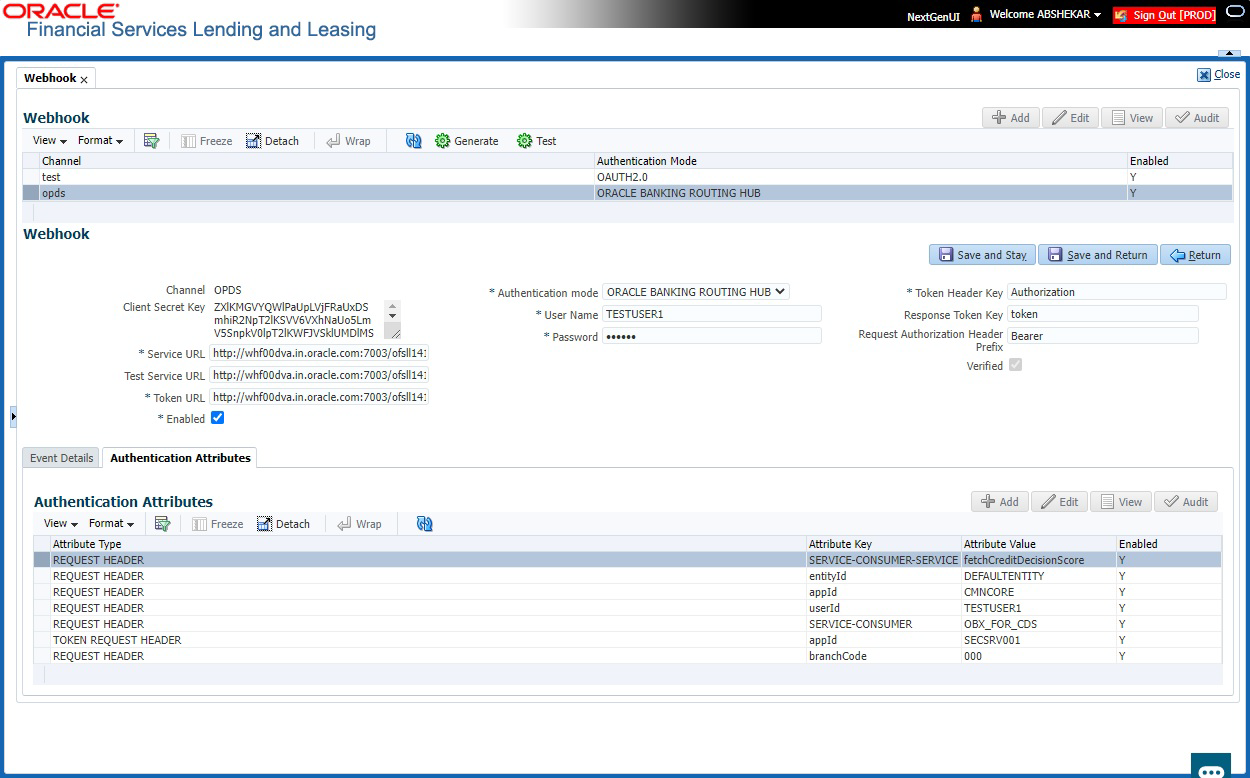
Task: Click the Test Service URL field
Action: coord(319,375)
